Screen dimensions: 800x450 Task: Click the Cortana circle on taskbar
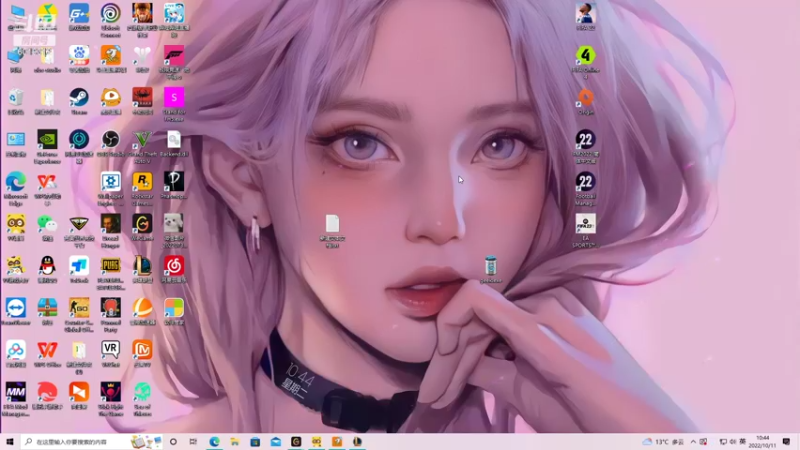coord(173,442)
